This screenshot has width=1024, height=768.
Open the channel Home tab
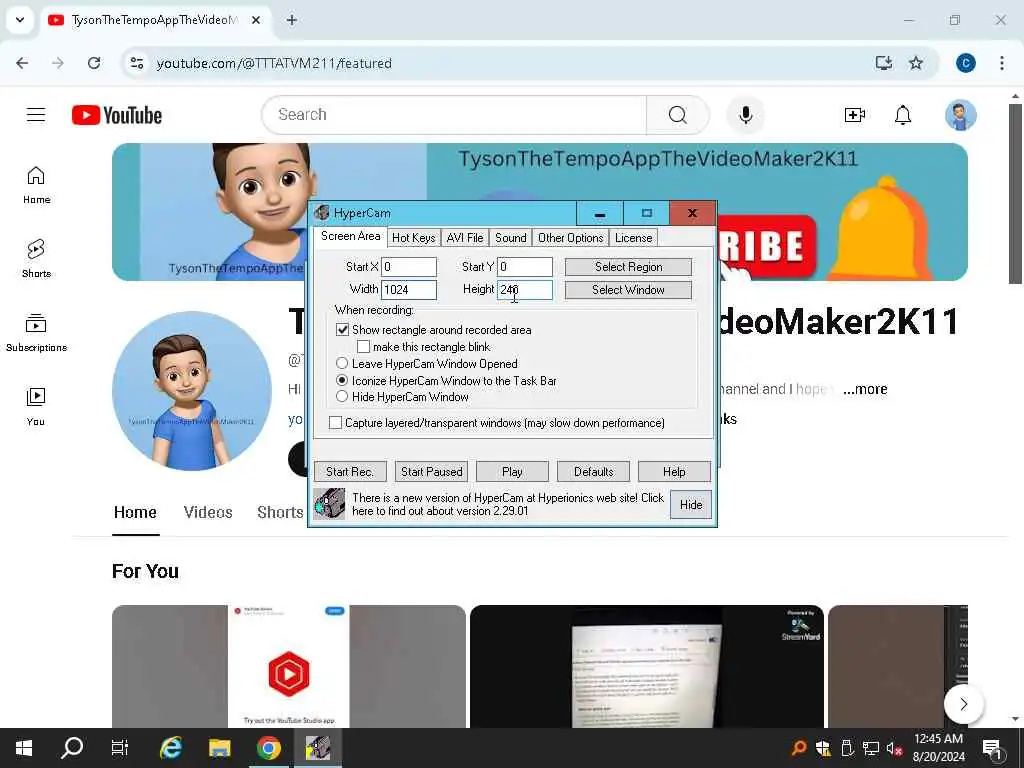pos(135,513)
